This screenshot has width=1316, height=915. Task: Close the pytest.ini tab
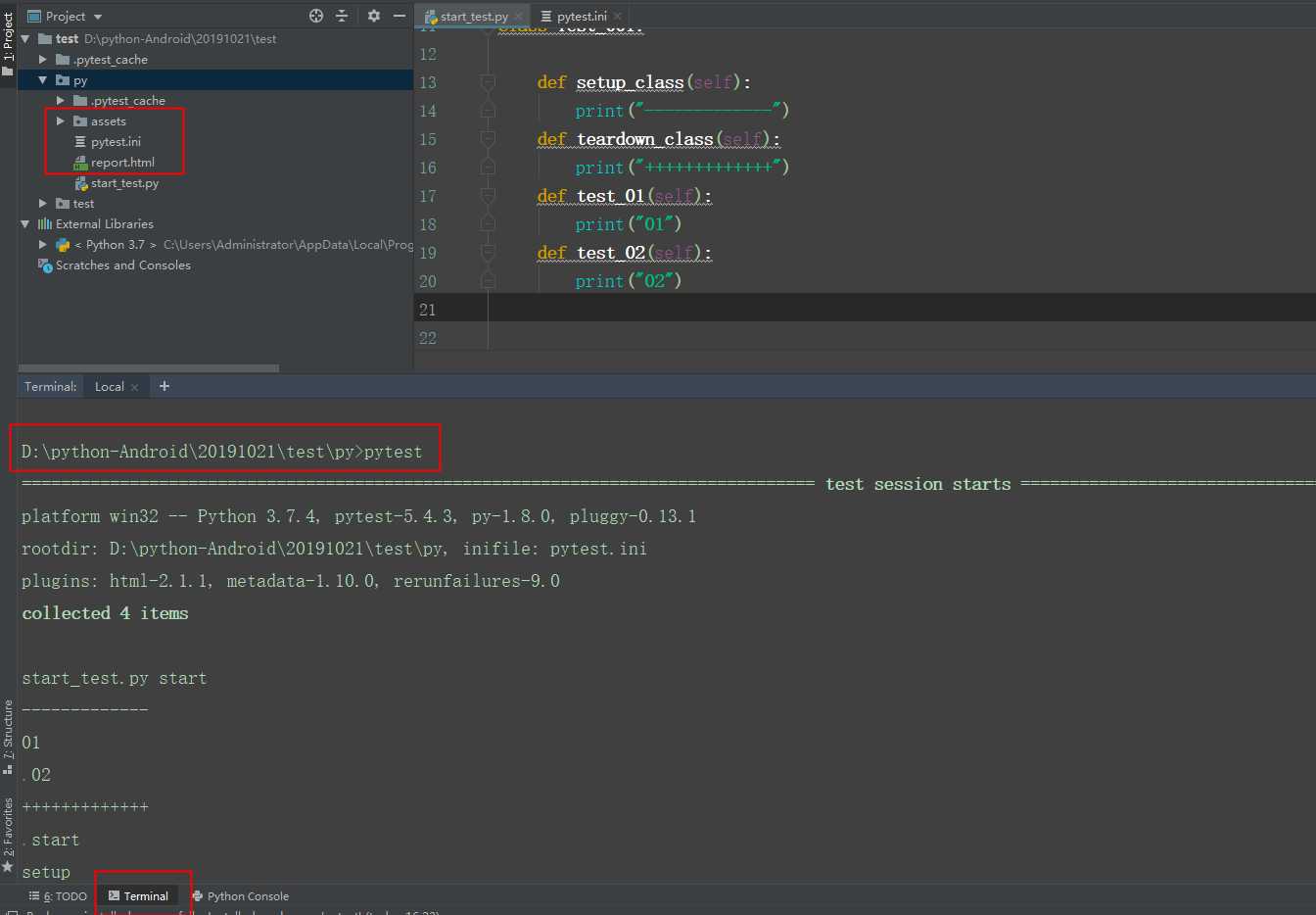(618, 17)
